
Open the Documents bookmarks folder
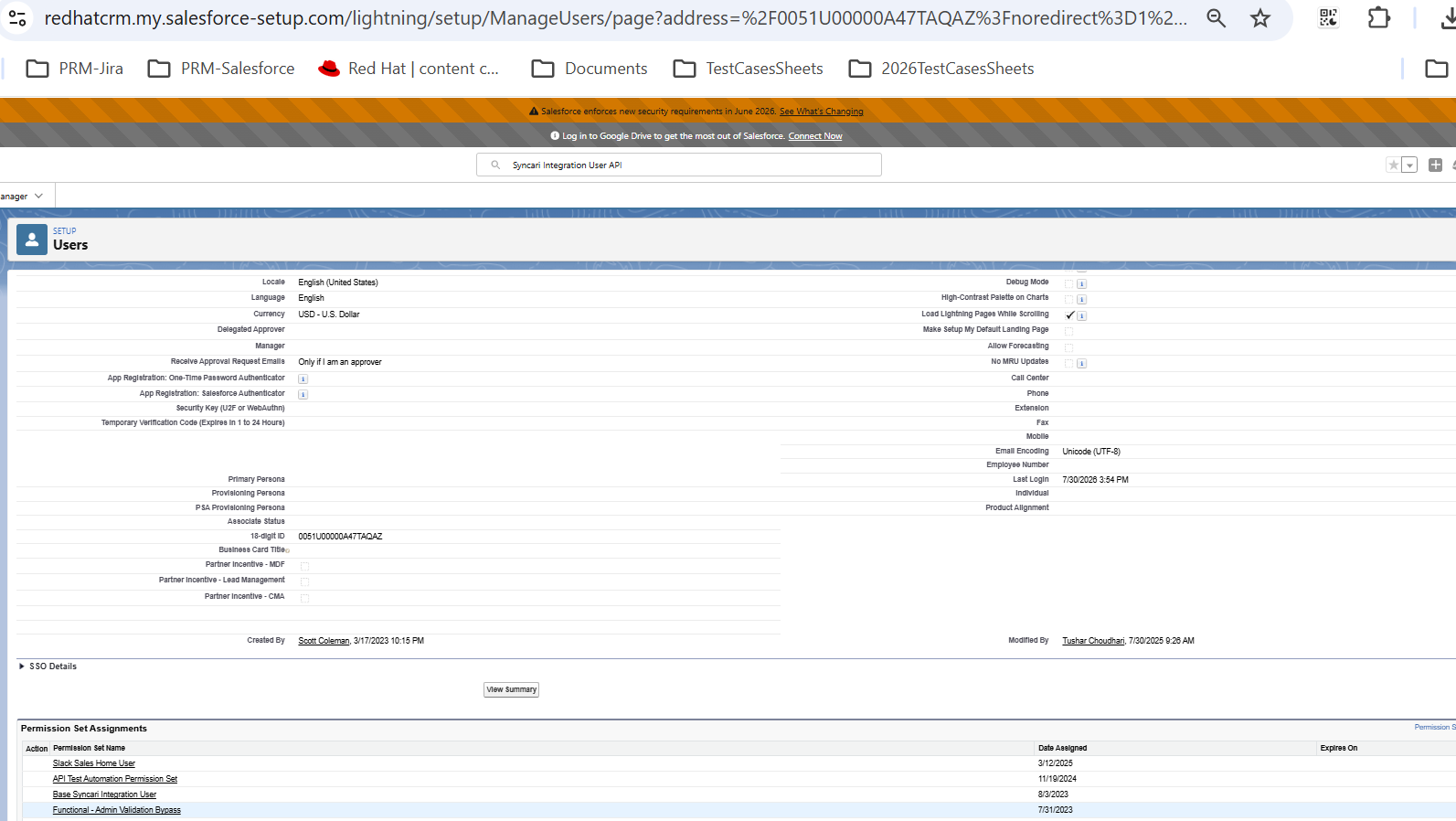[590, 69]
